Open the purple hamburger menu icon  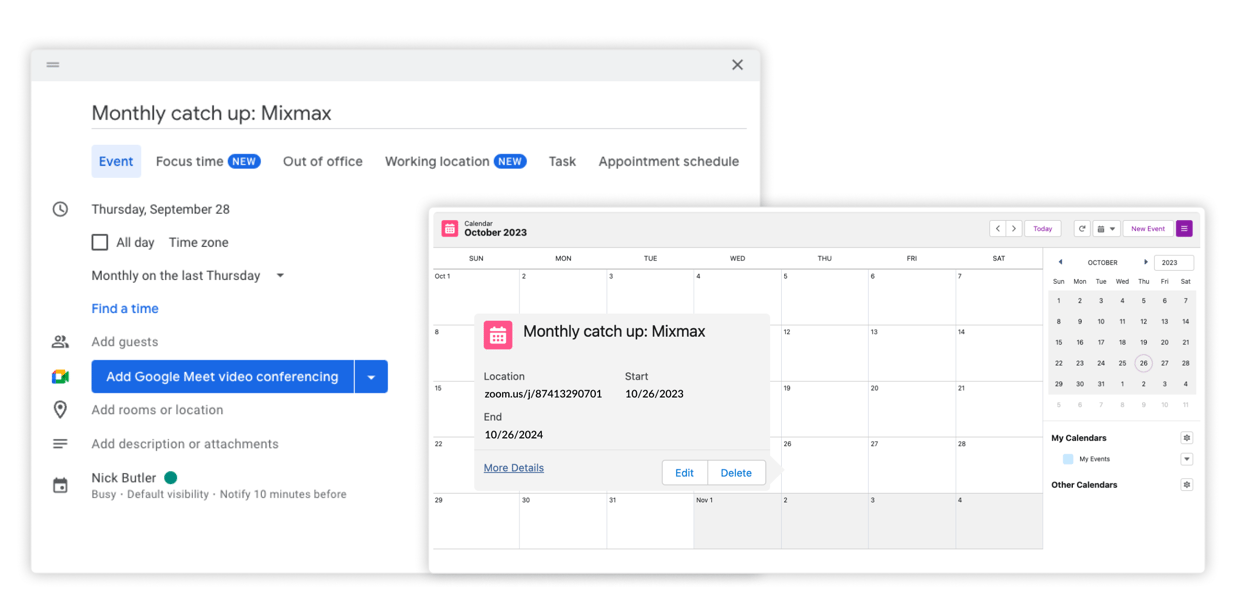point(1184,229)
